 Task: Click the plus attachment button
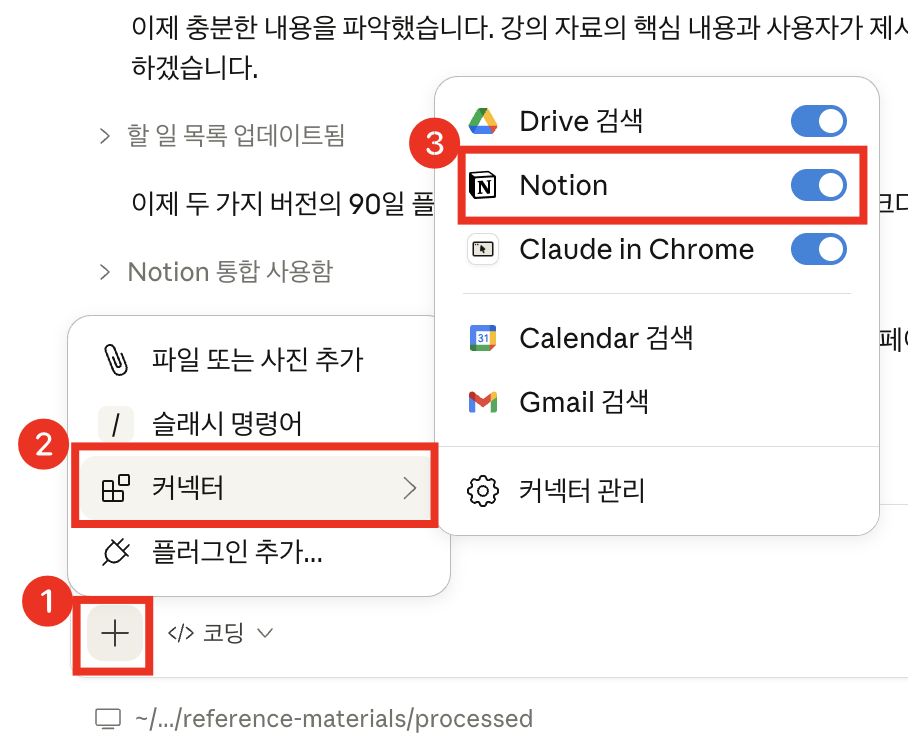coord(113,633)
